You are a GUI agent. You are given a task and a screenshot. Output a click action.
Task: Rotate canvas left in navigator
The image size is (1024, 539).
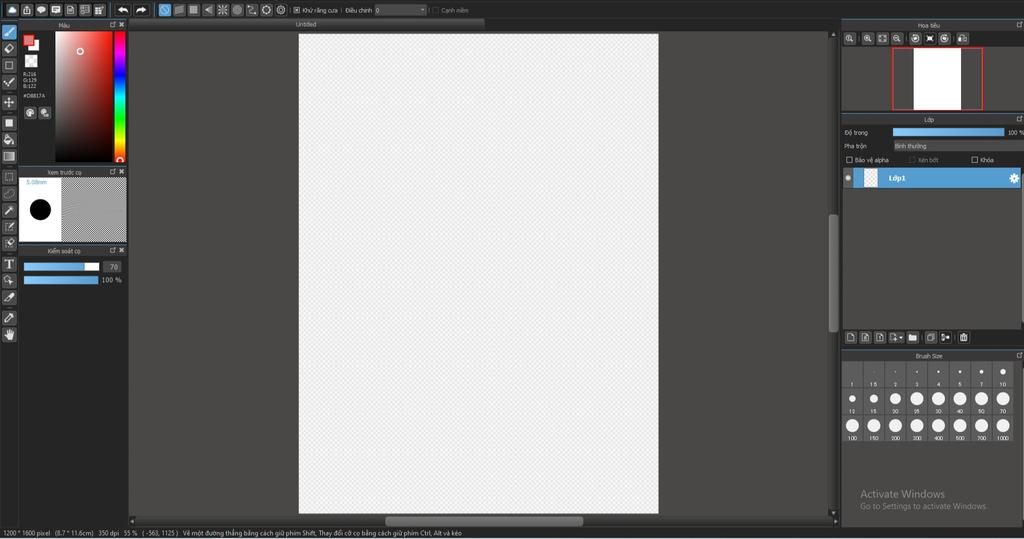(x=915, y=39)
